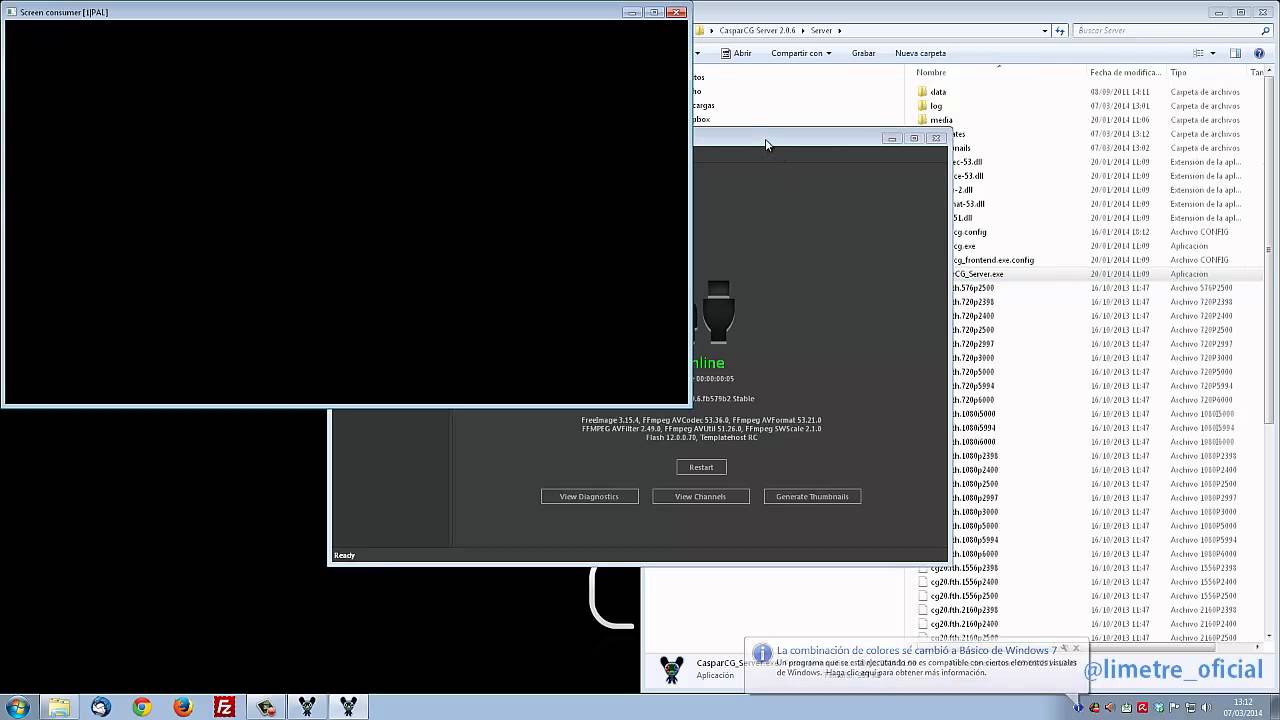
Task: Launch Thunderbird from the taskbar
Action: [101, 707]
